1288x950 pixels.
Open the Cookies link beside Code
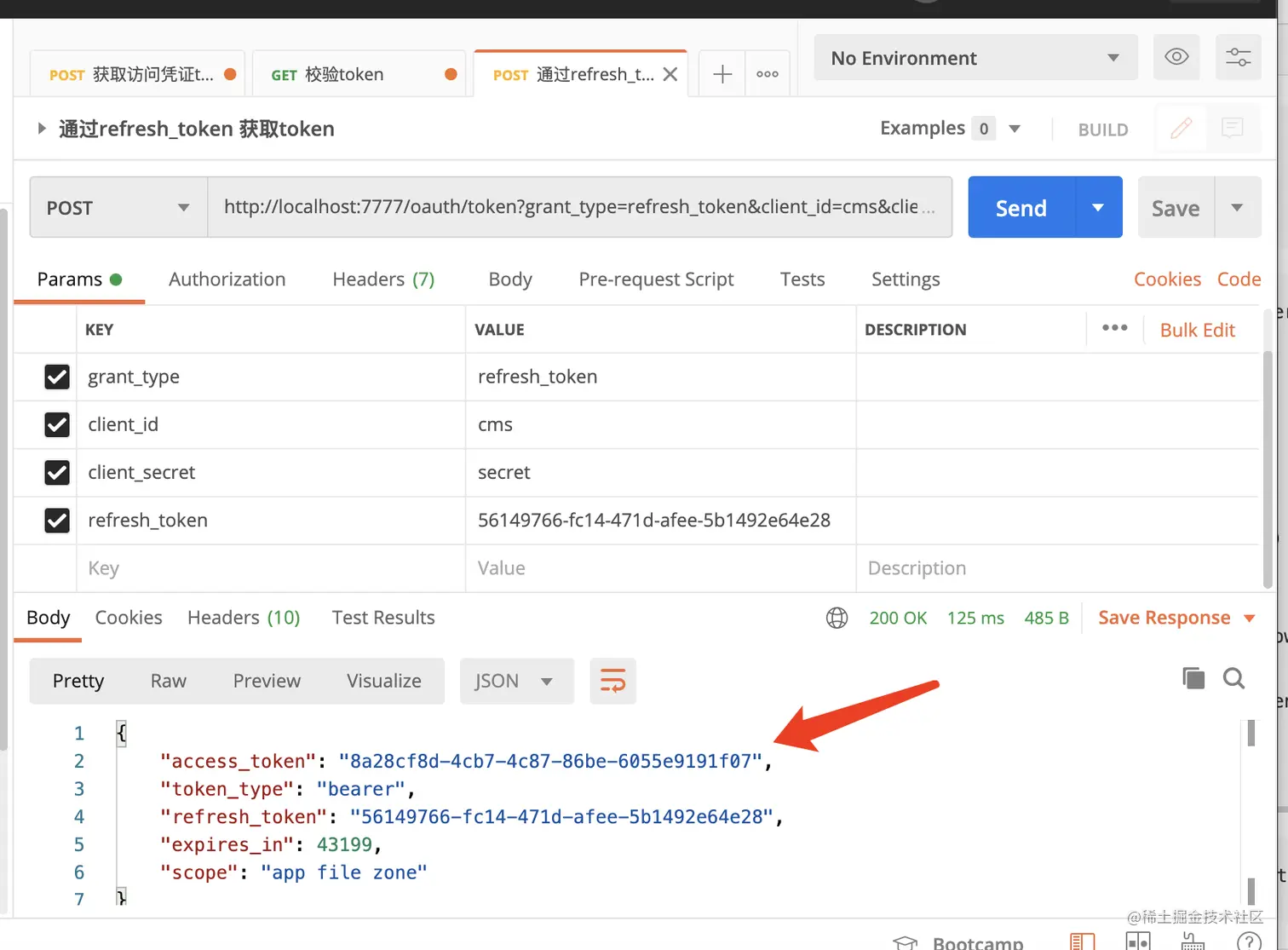click(1167, 279)
